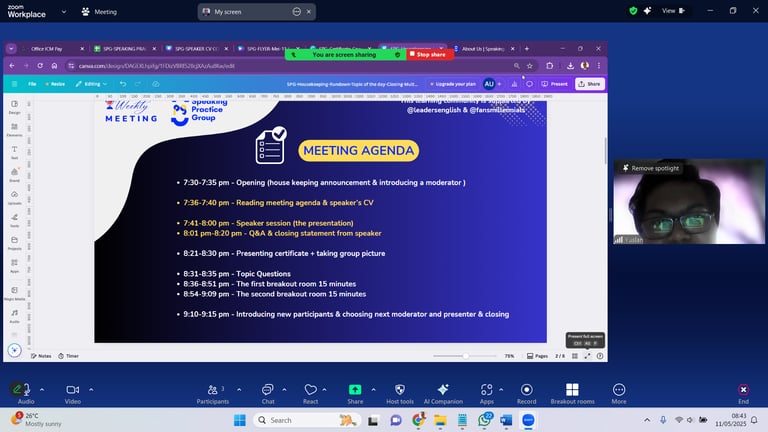Screen dimensions: 768x432
Task: Expand Apps options arrow
Action: click(x=501, y=390)
